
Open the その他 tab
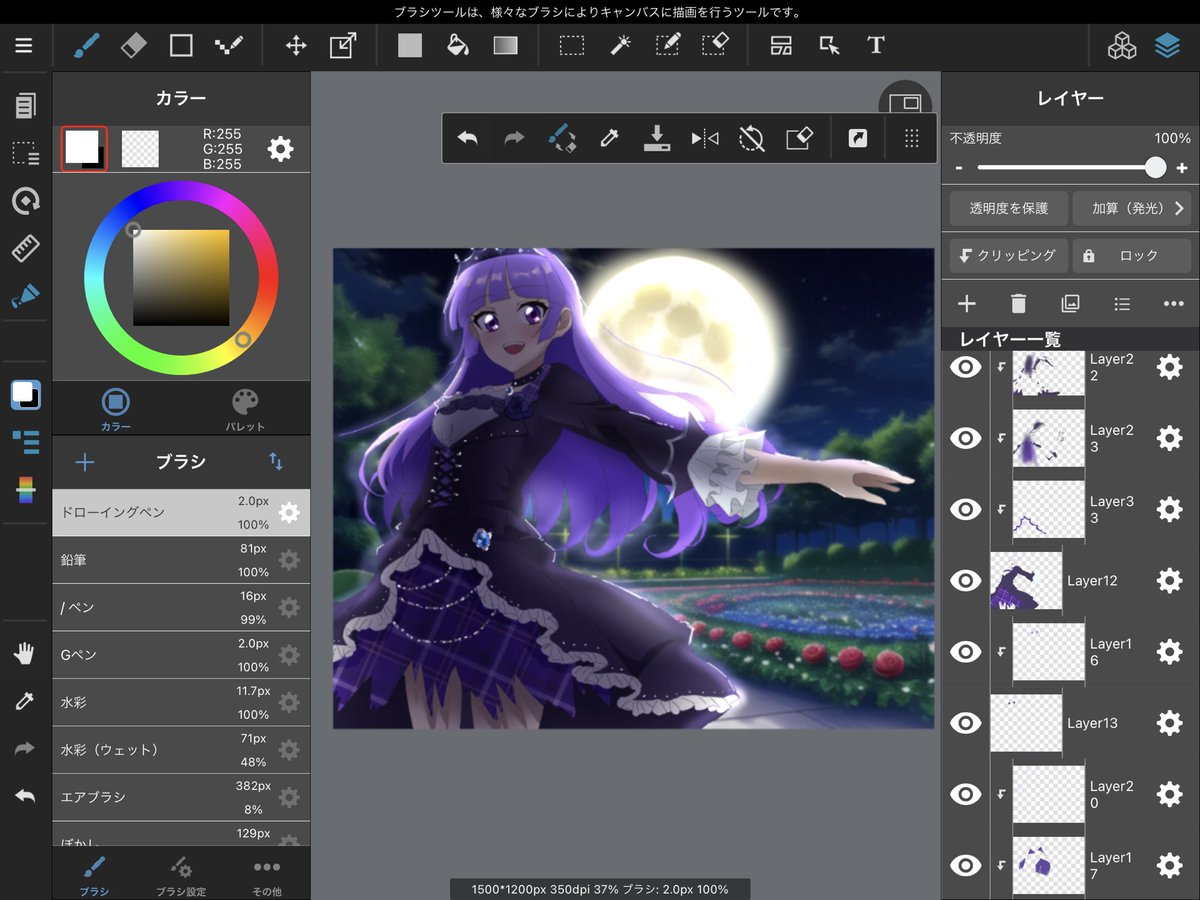tap(267, 874)
